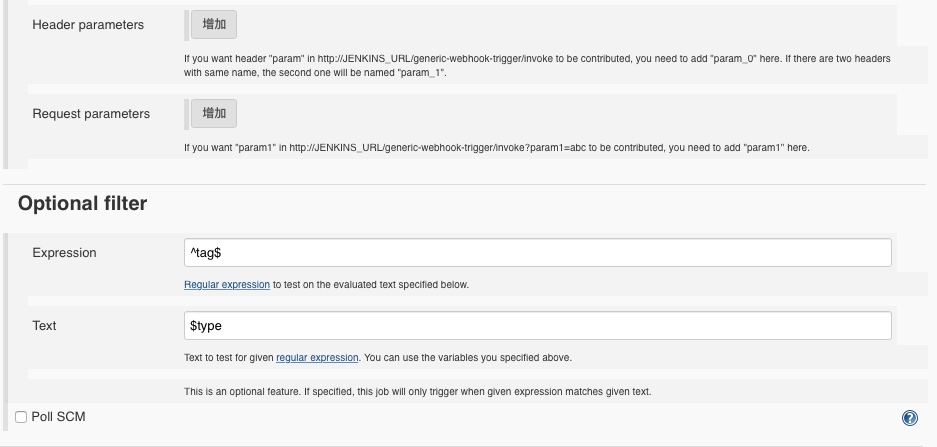Add a request parameter with 增加 button

(x=214, y=114)
